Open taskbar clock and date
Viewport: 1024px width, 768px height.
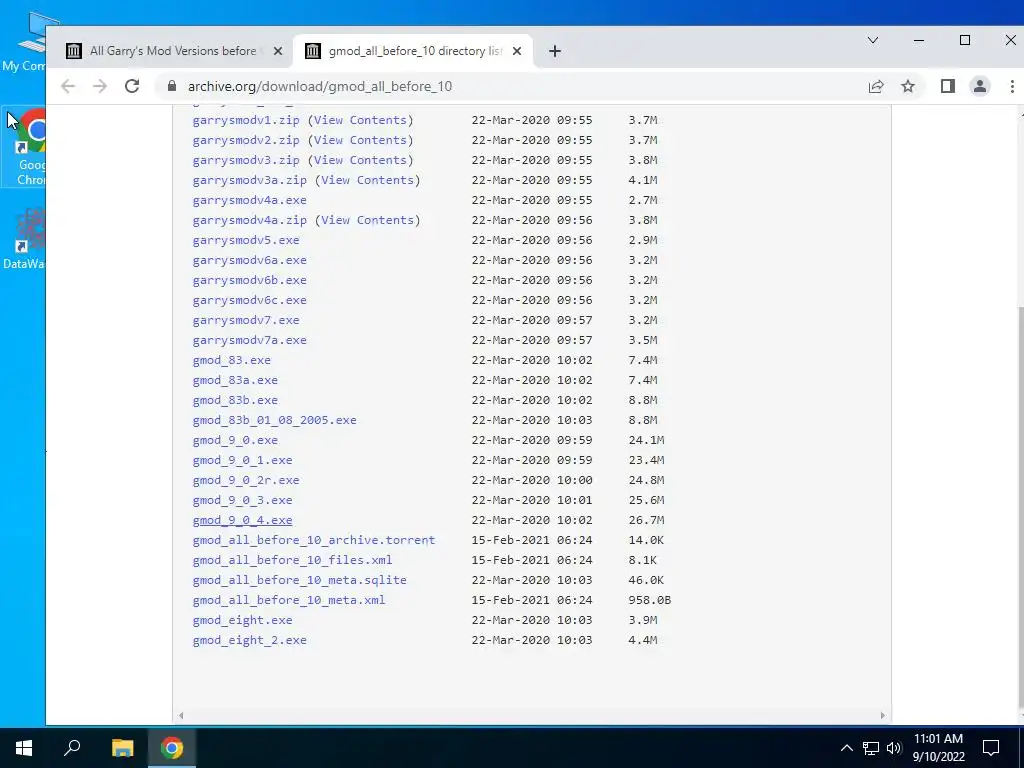tap(938, 748)
